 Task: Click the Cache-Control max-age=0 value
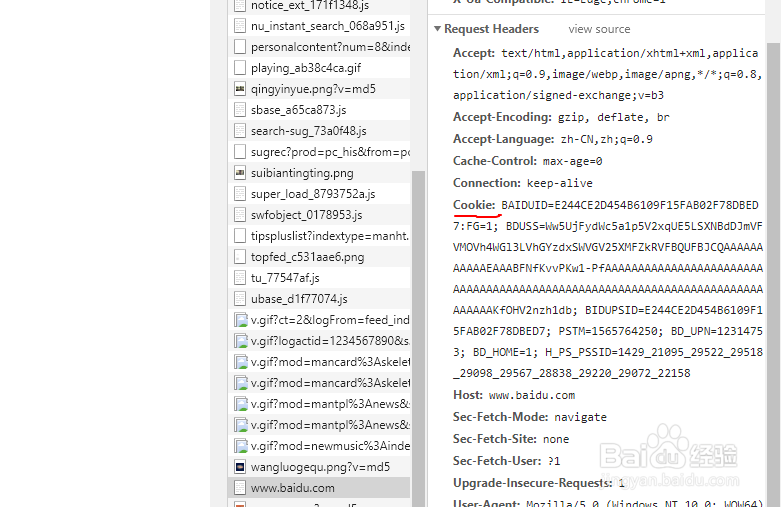(x=572, y=161)
